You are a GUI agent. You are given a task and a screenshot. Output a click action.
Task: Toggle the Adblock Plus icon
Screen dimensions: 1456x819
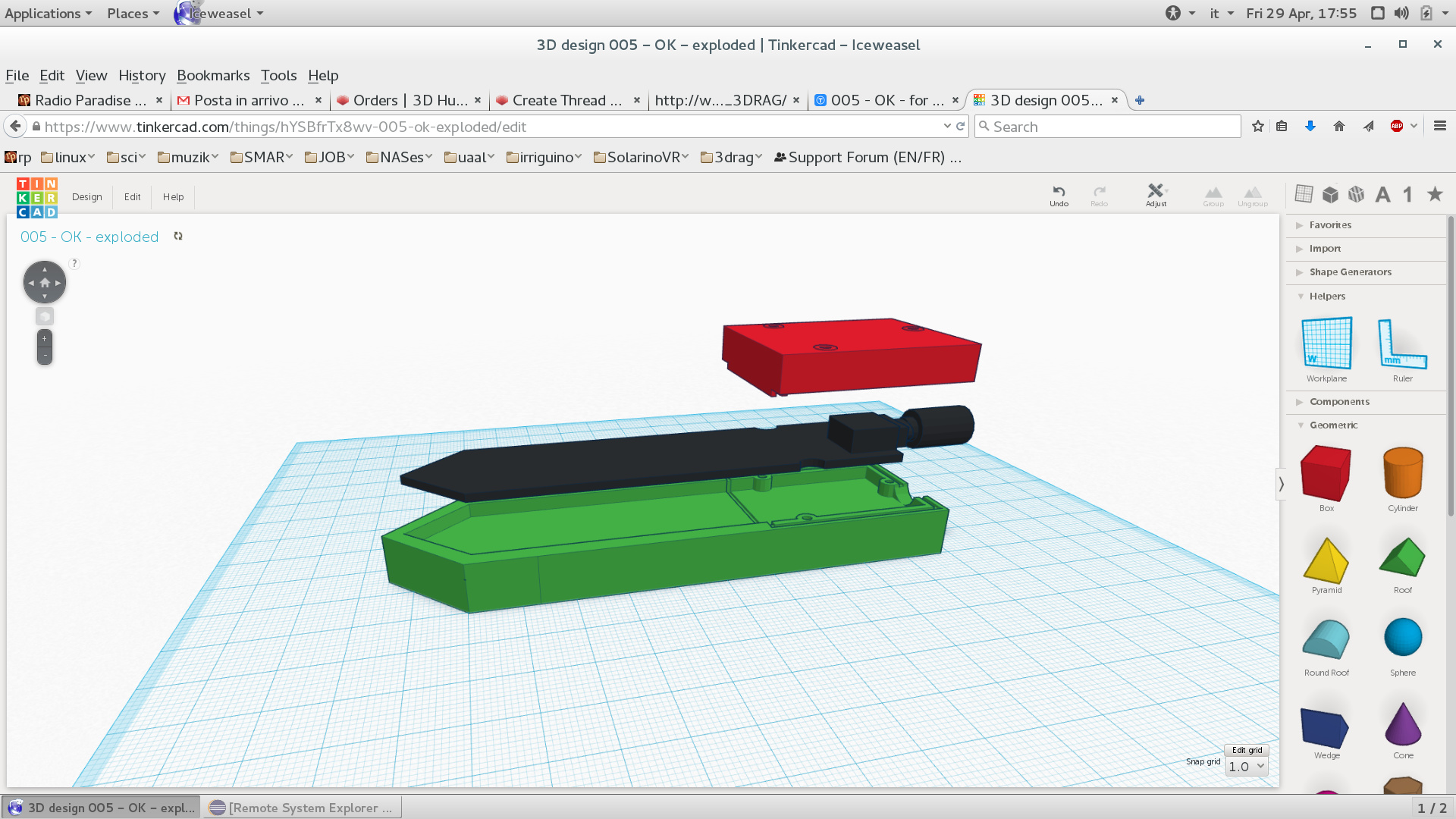click(1396, 127)
